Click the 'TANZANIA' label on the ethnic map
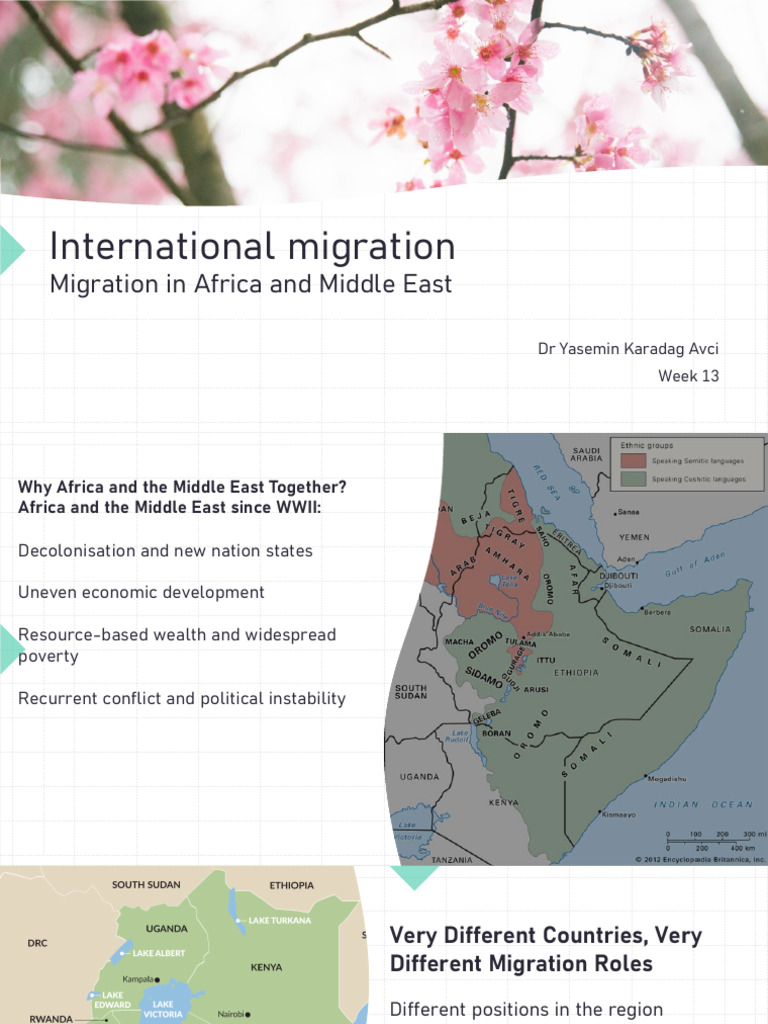The height and width of the screenshot is (1024, 768). [x=451, y=860]
